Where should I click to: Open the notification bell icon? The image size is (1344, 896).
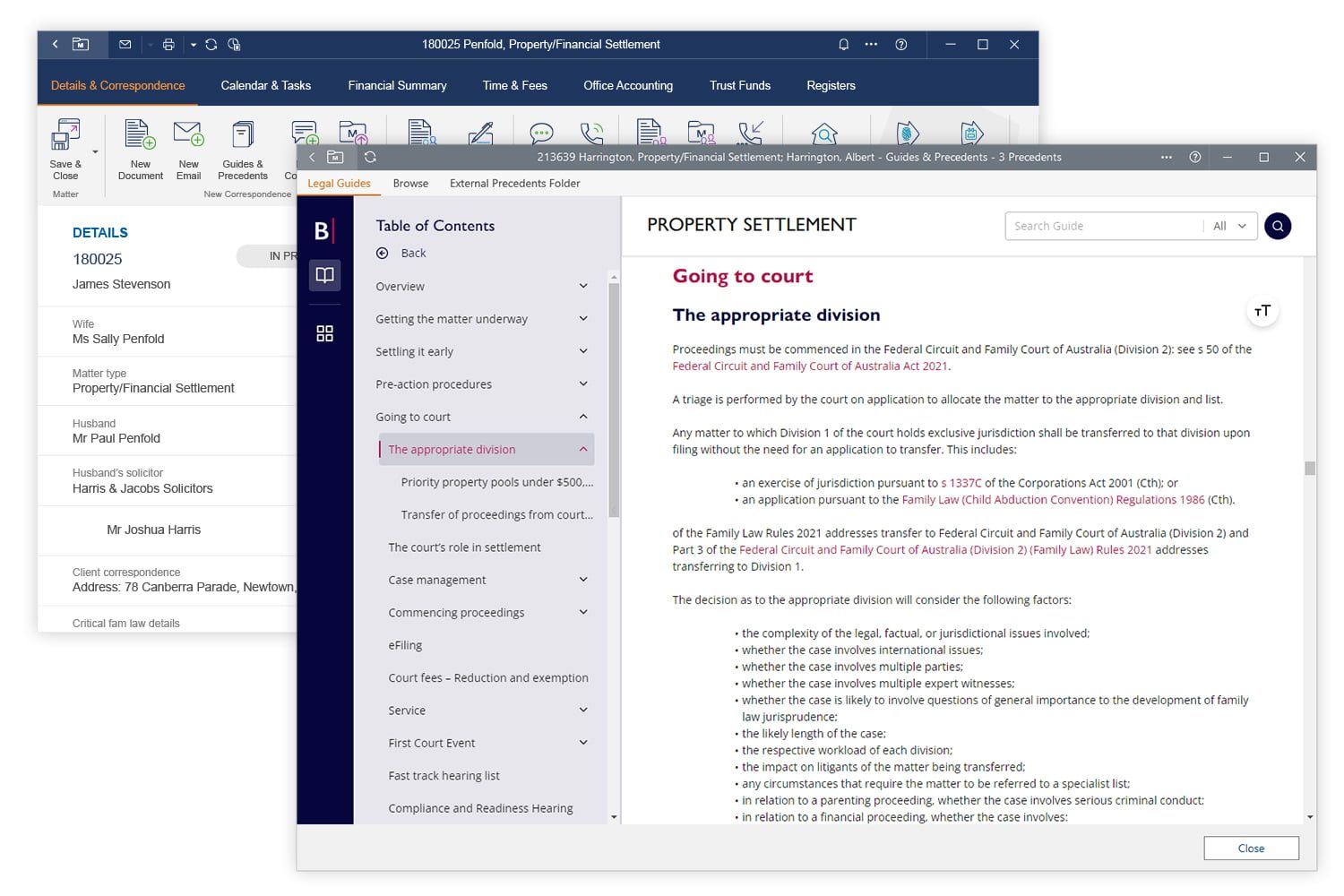842,44
